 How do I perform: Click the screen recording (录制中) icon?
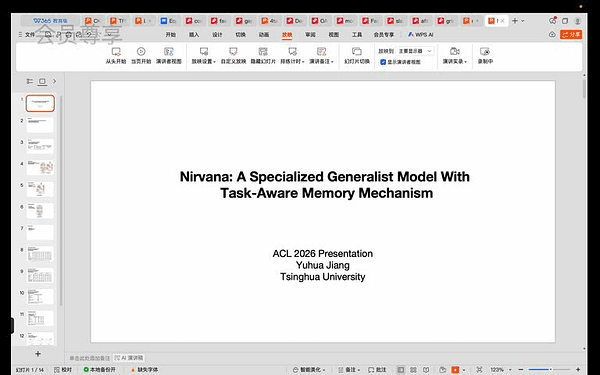pos(485,51)
